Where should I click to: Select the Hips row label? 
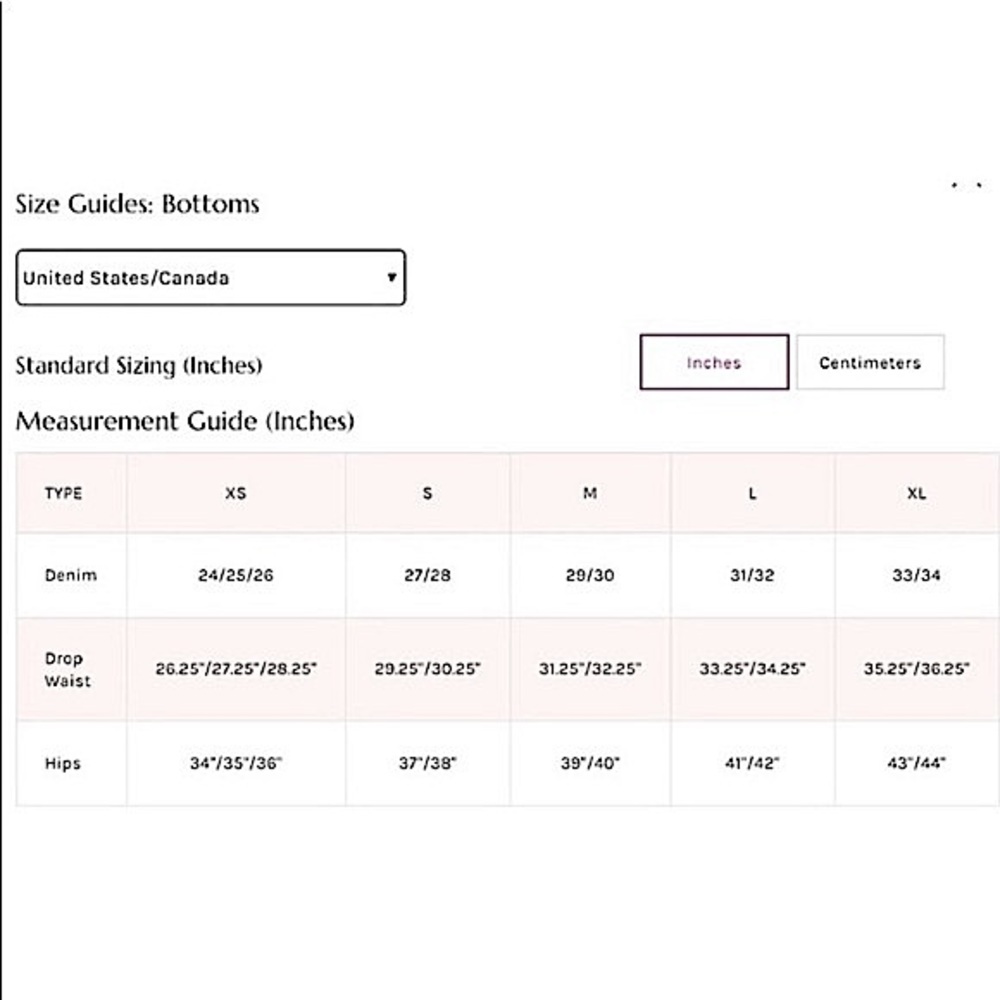62,763
